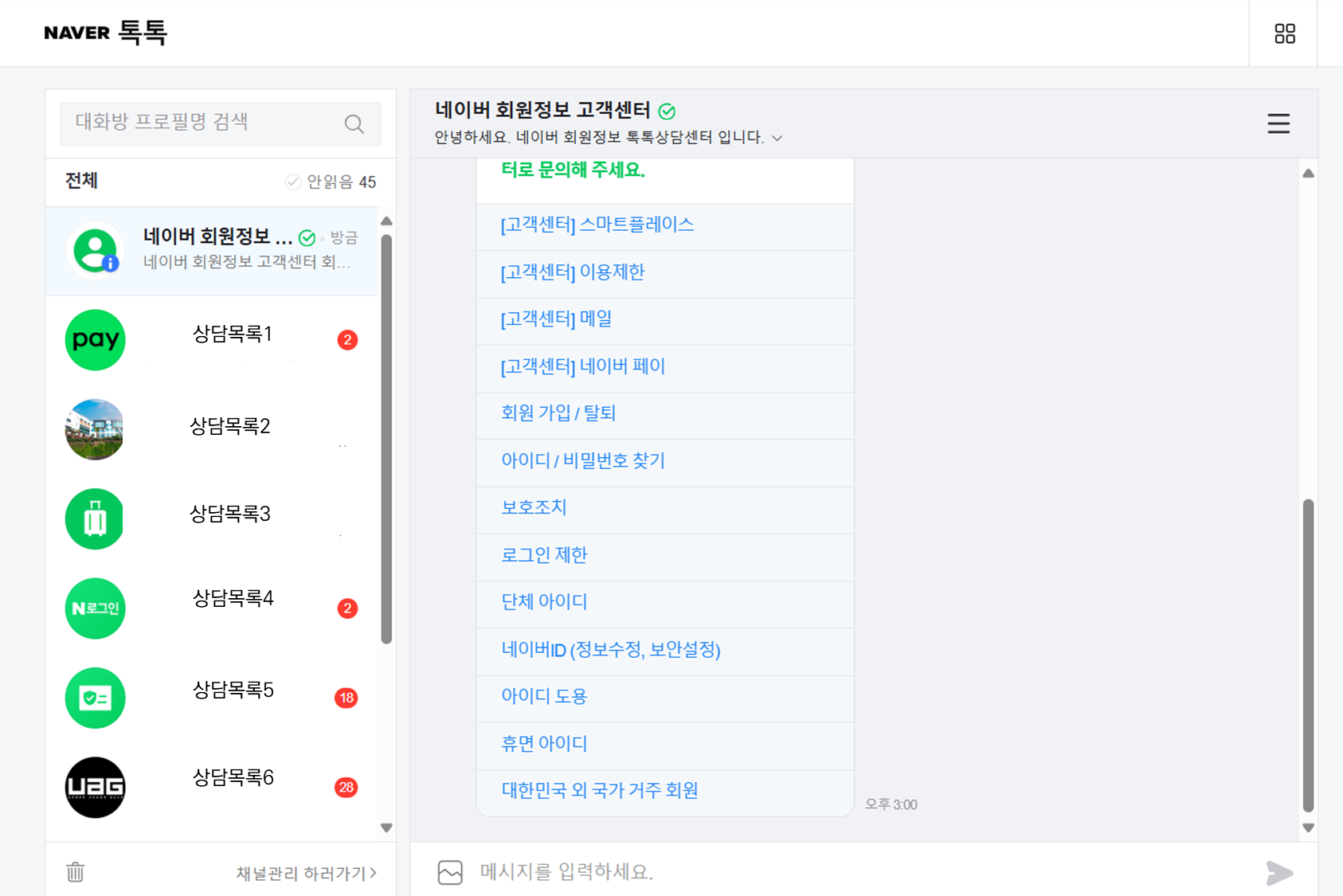The image size is (1343, 896).
Task: Click the 아이디 / 비밀번호 찾기 link
Action: pyautogui.click(x=583, y=460)
